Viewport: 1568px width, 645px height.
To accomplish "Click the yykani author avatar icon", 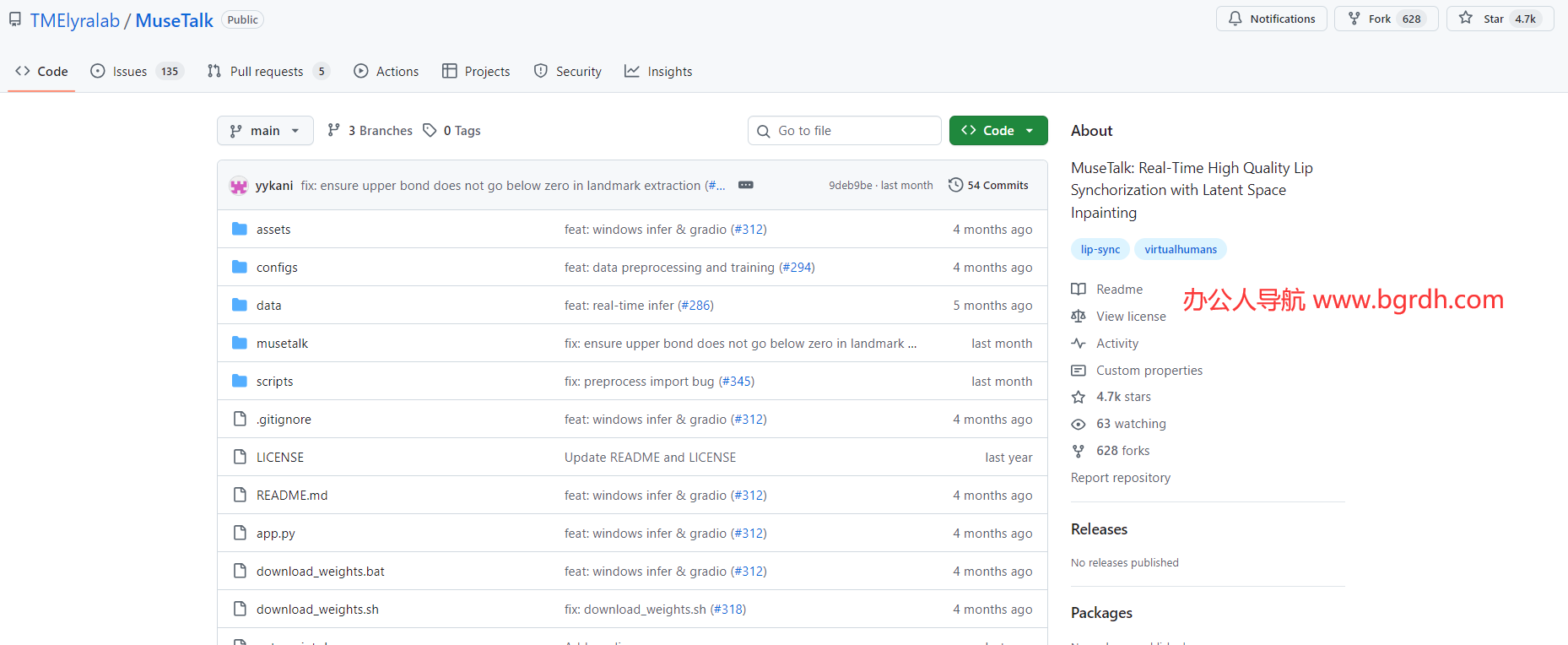I will (239, 186).
